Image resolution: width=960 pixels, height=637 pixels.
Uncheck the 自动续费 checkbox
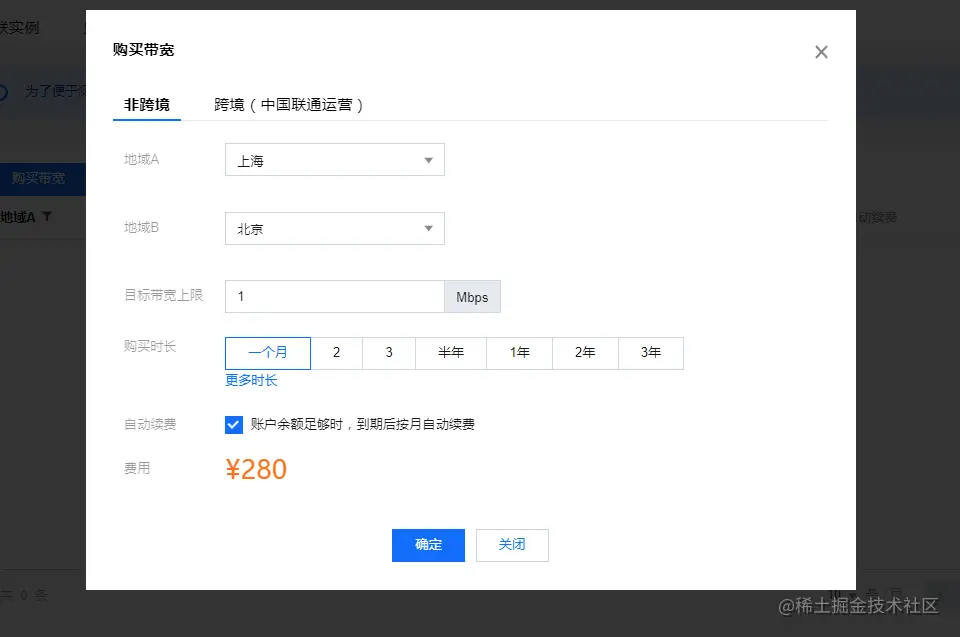(x=234, y=424)
